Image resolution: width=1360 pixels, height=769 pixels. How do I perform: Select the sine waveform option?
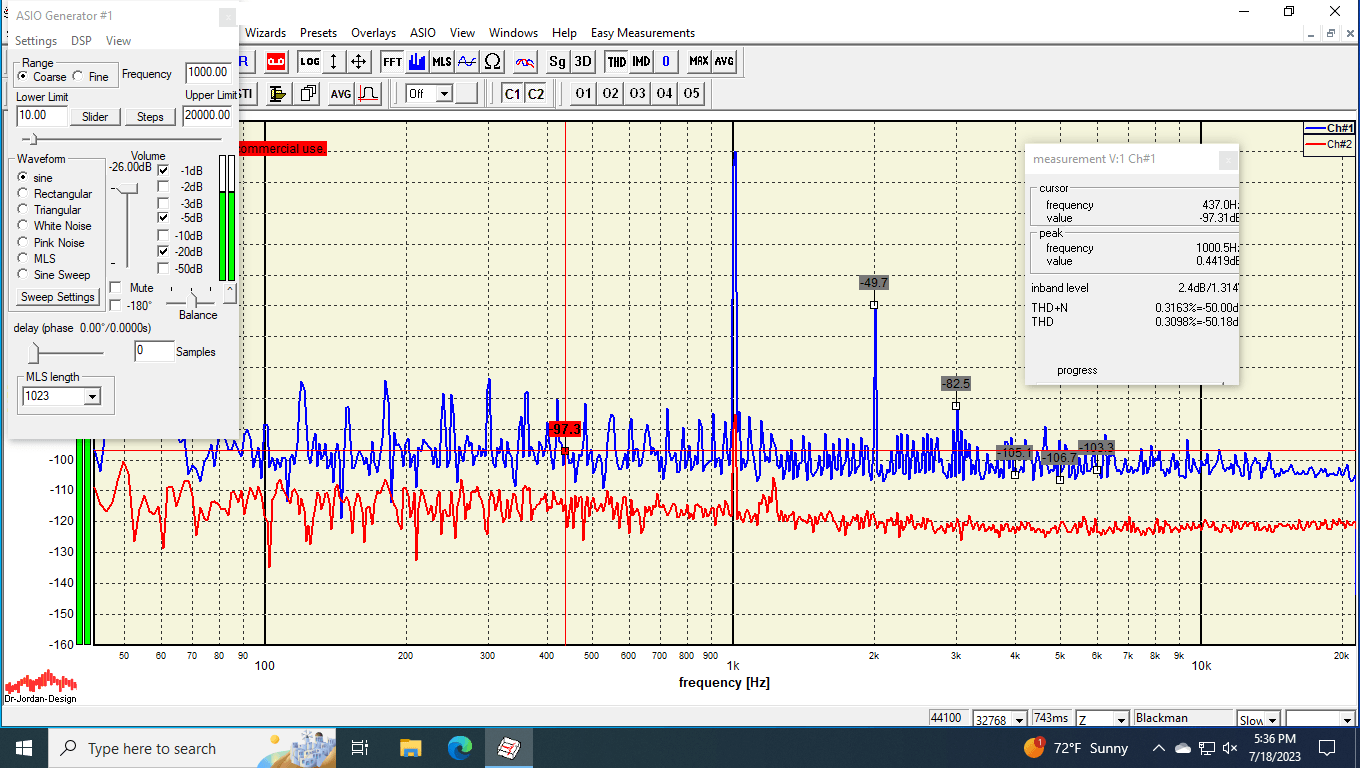[x=23, y=177]
